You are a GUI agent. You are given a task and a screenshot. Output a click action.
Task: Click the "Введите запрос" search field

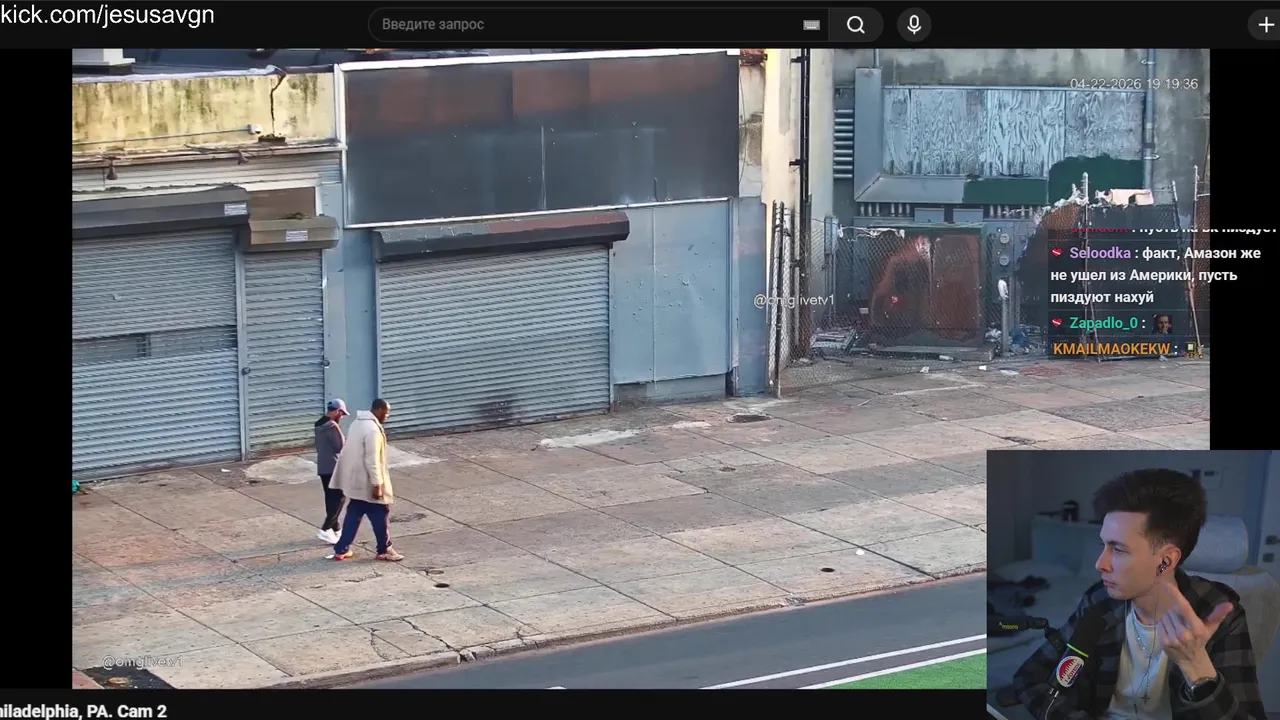pos(598,25)
